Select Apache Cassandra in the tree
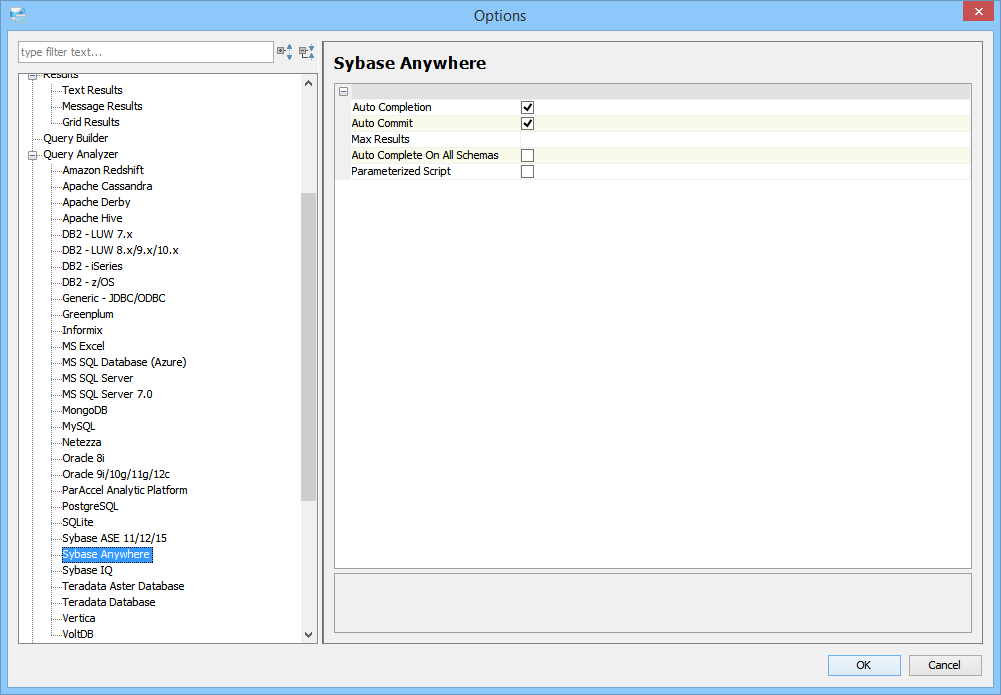 pyautogui.click(x=107, y=186)
